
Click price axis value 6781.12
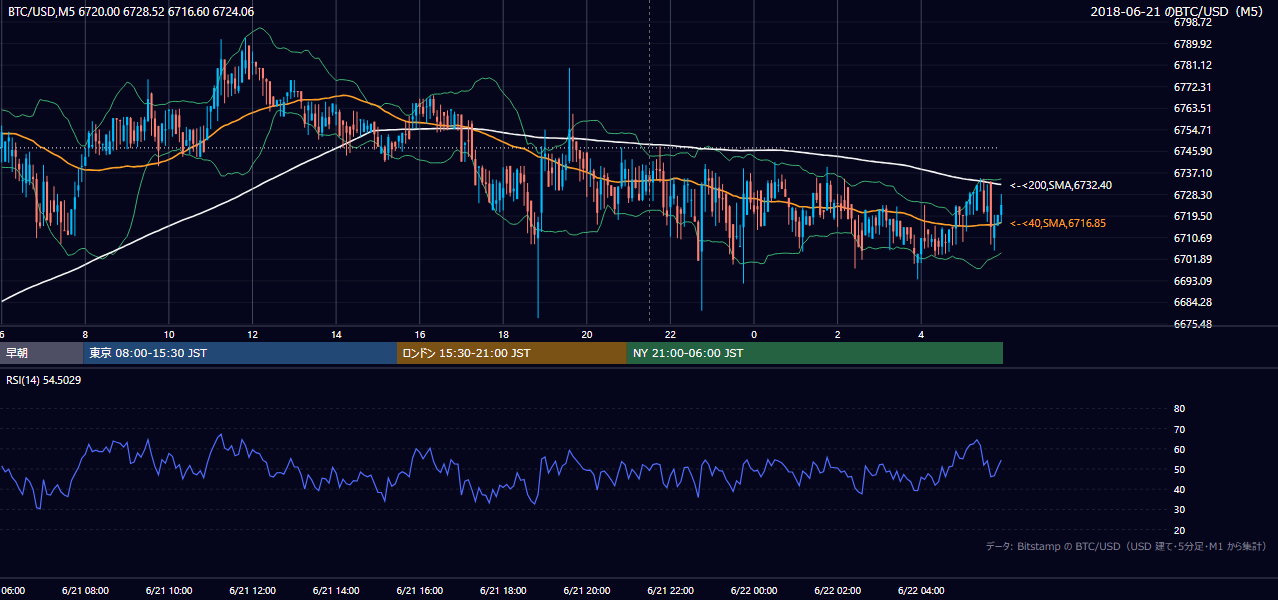1193,65
